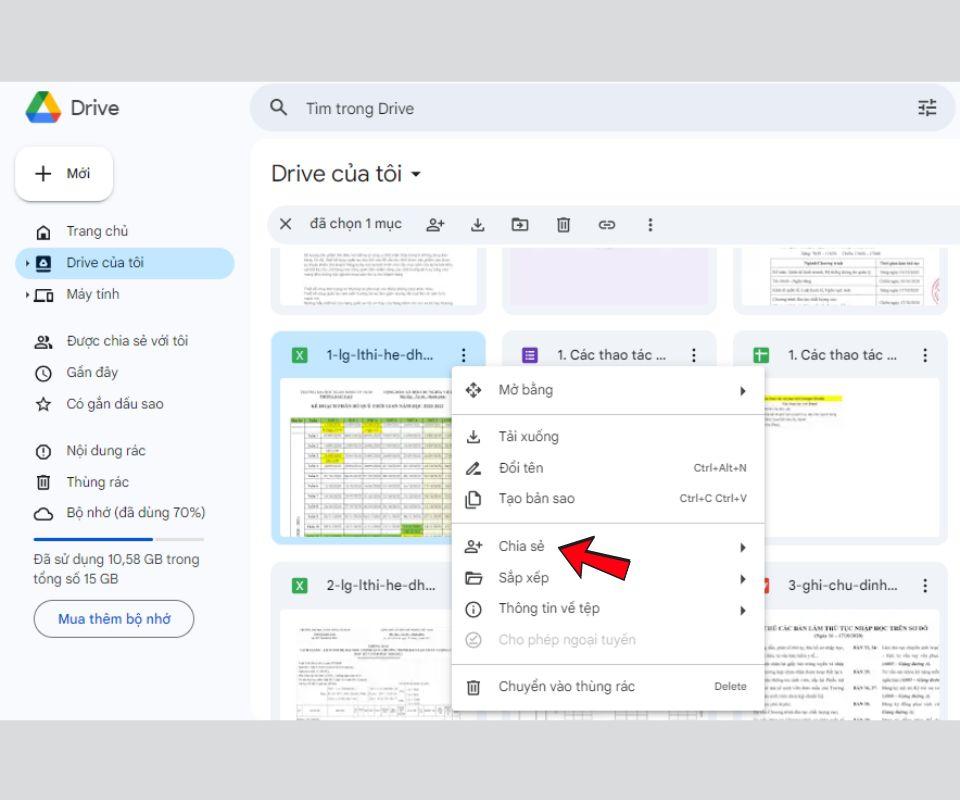The width and height of the screenshot is (960, 800).
Task: Open more actions in selection toolbar
Action: 650,225
